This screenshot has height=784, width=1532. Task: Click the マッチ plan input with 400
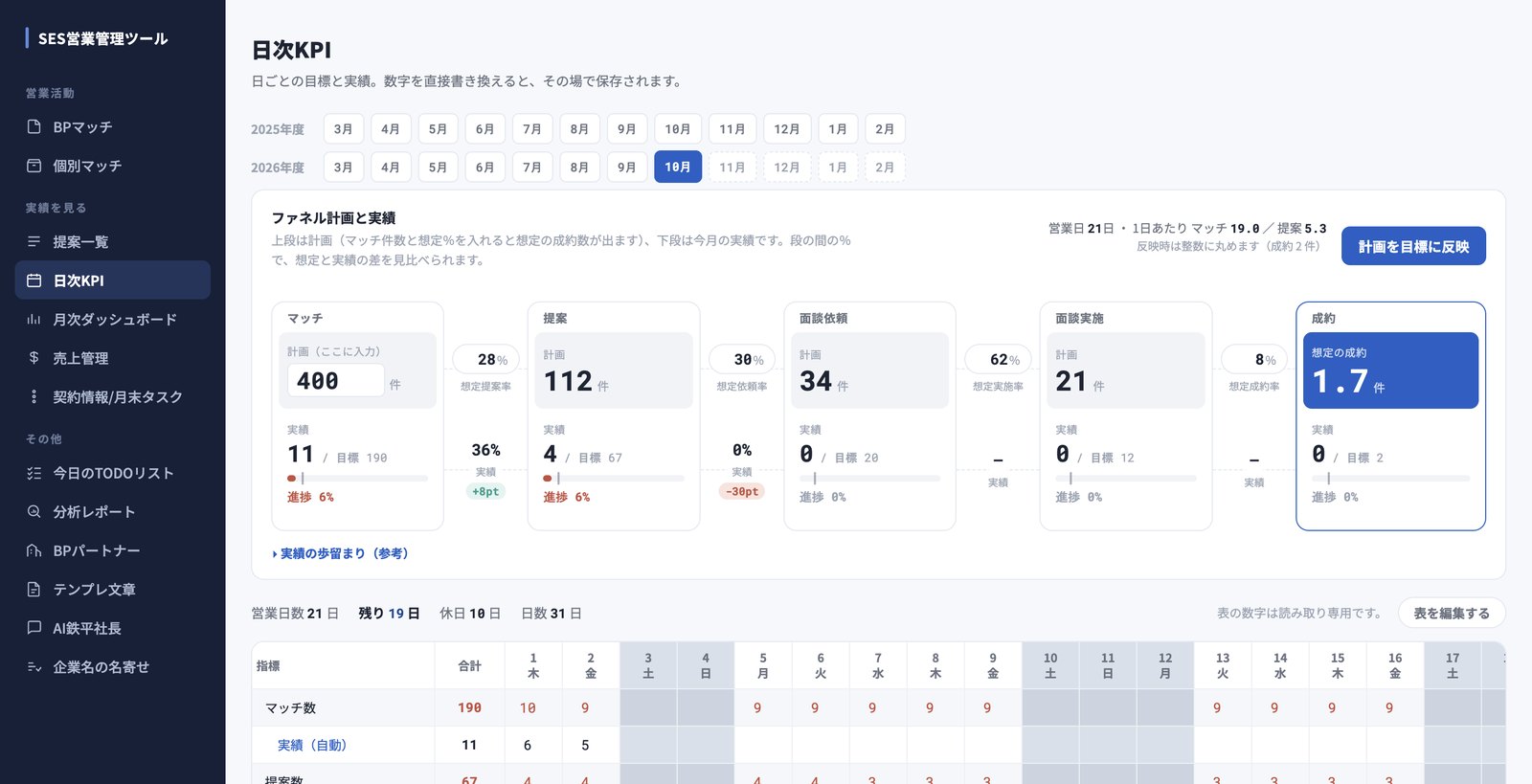click(336, 380)
